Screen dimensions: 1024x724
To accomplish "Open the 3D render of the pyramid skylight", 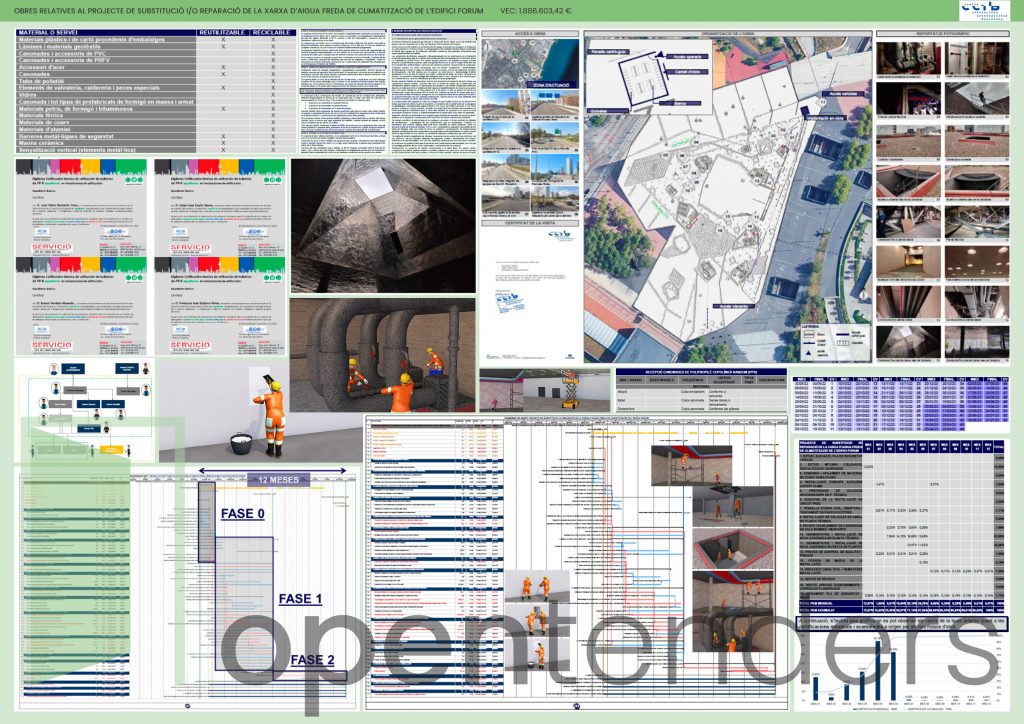I will point(383,226).
